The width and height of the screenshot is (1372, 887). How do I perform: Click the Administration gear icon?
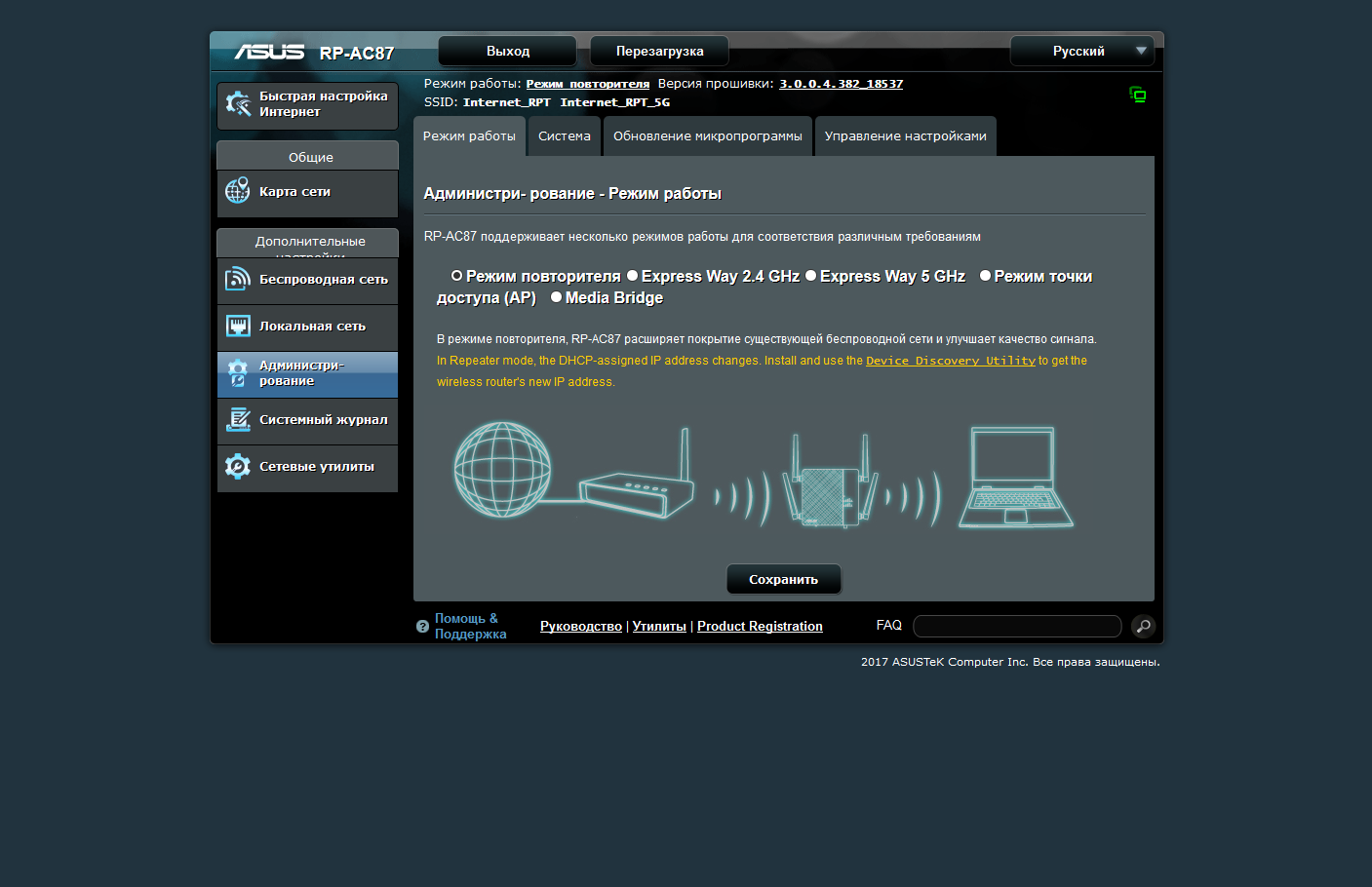238,372
